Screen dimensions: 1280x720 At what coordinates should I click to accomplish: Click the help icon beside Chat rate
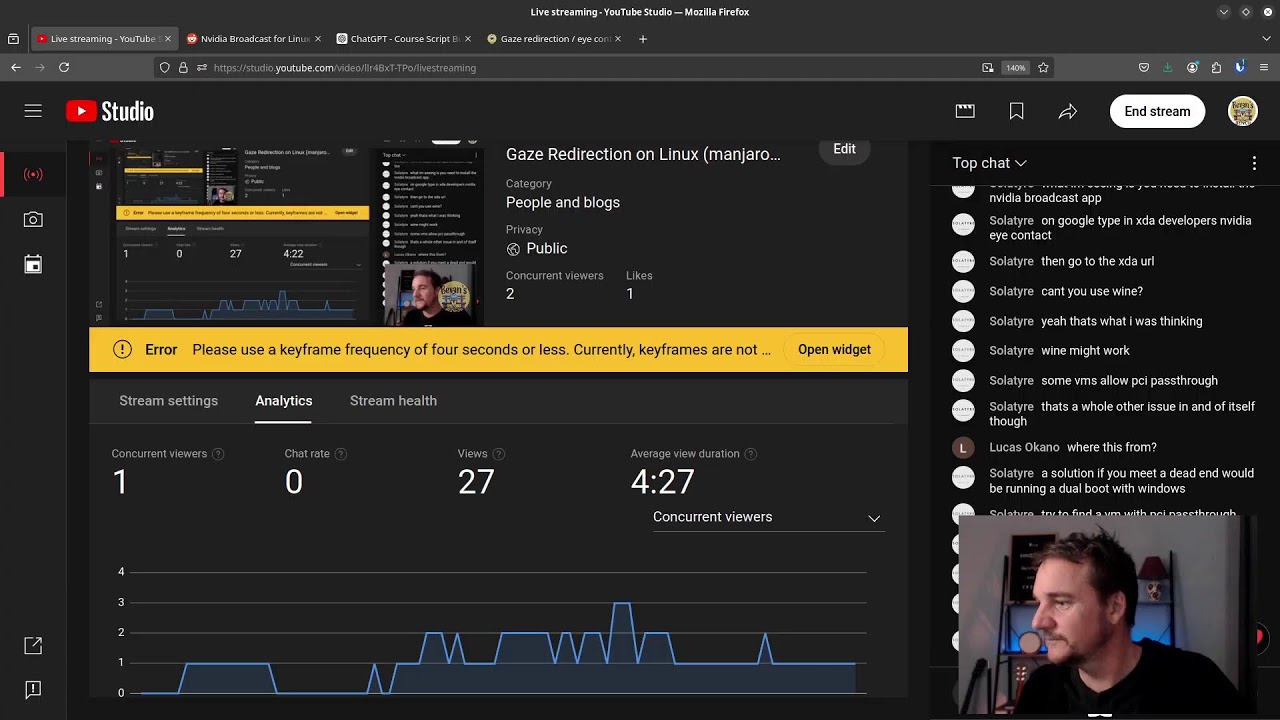[x=340, y=454]
